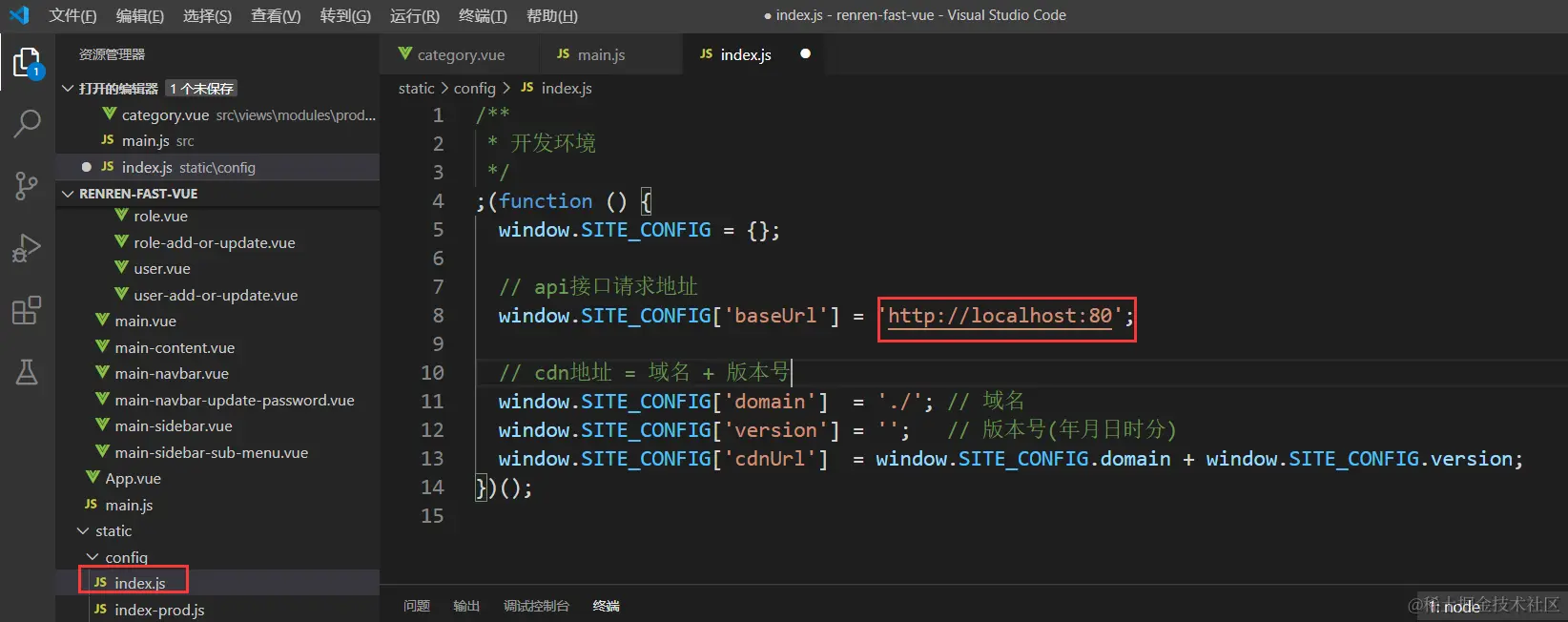Open 转到(G) menu
Screen dimensions: 1568x622
coord(345,15)
